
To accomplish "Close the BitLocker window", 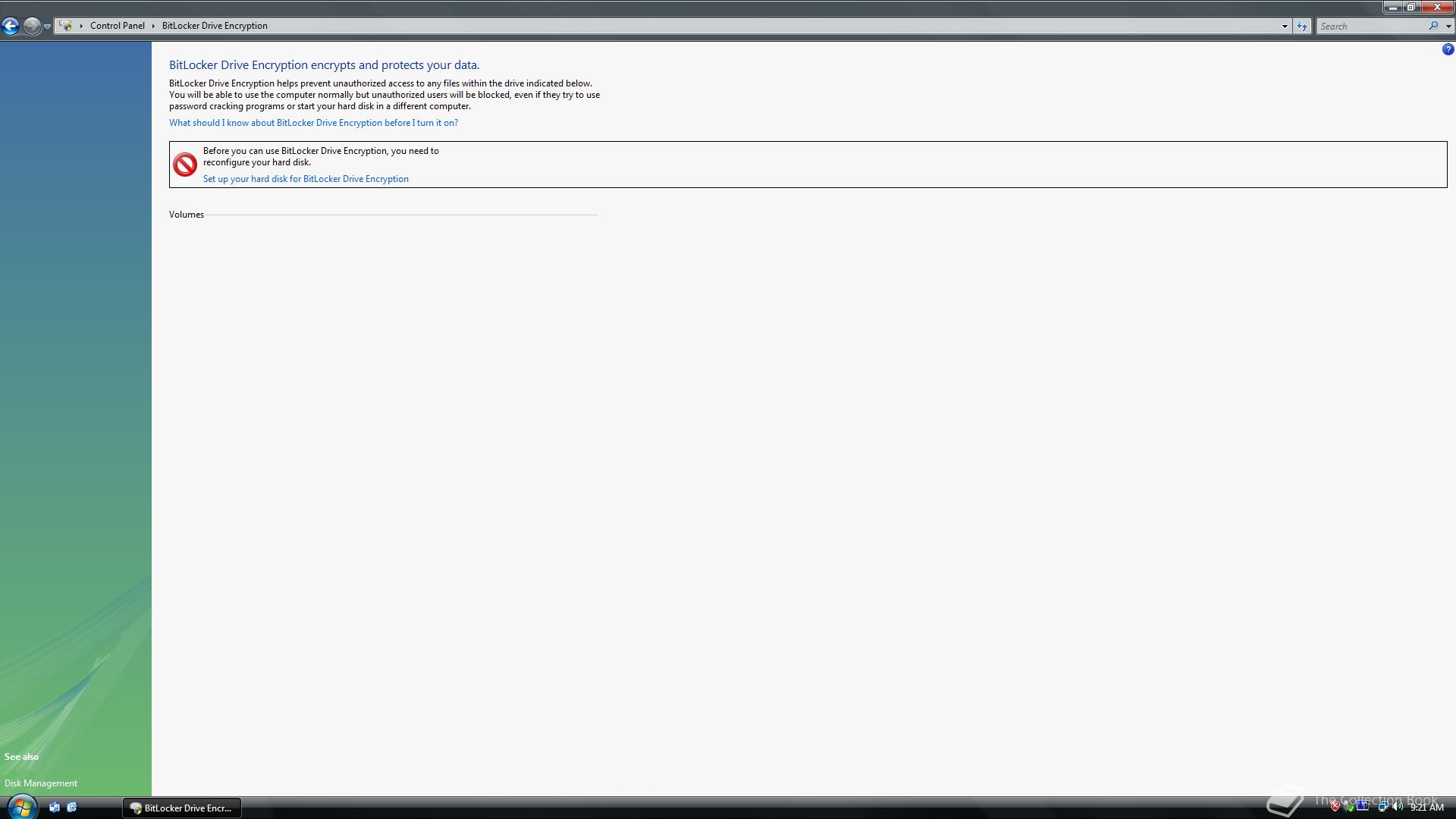I will [1437, 8].
